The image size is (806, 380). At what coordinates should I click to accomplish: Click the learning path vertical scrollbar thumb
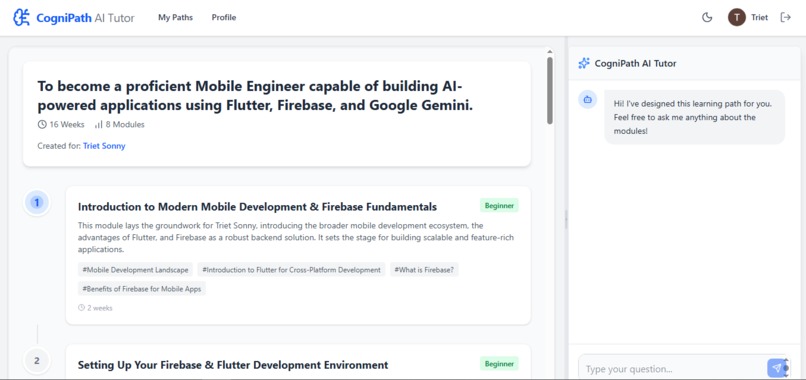[549, 90]
